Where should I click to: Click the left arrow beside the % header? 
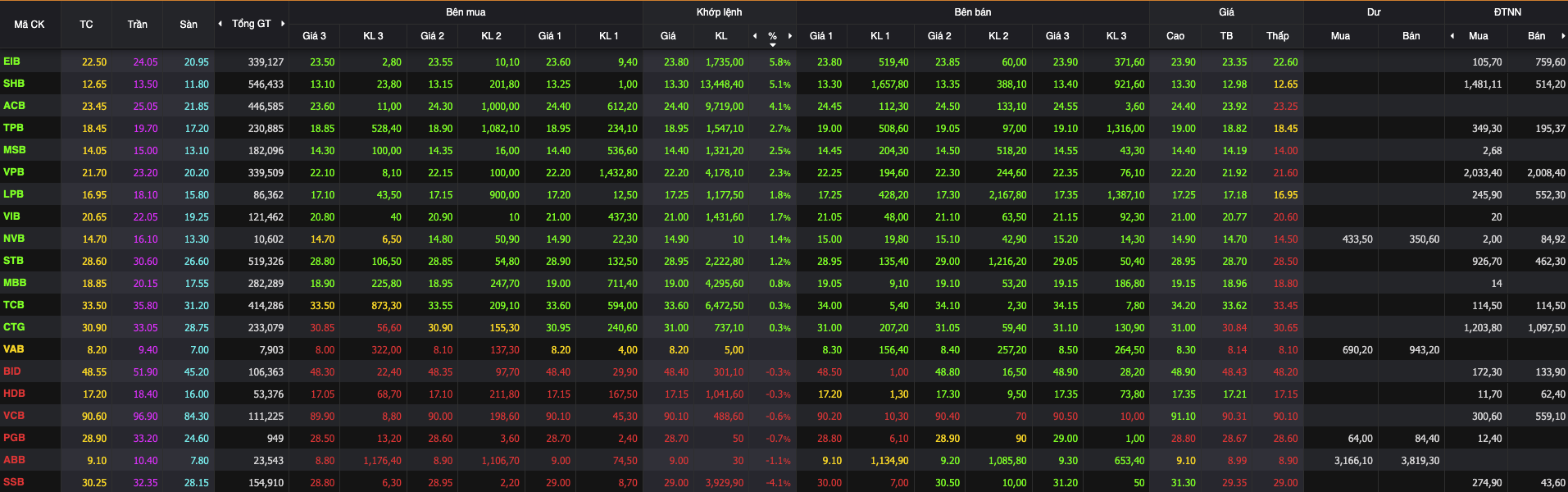[755, 36]
